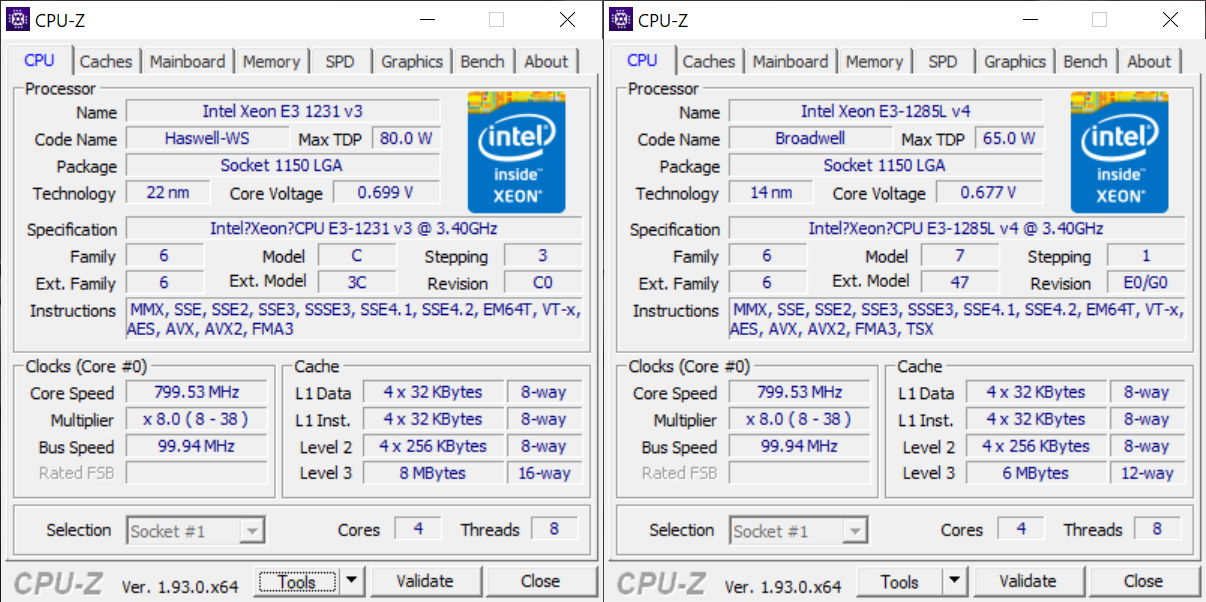Click Level 3 associativity '16-way'
1206x602 pixels.
point(545,473)
